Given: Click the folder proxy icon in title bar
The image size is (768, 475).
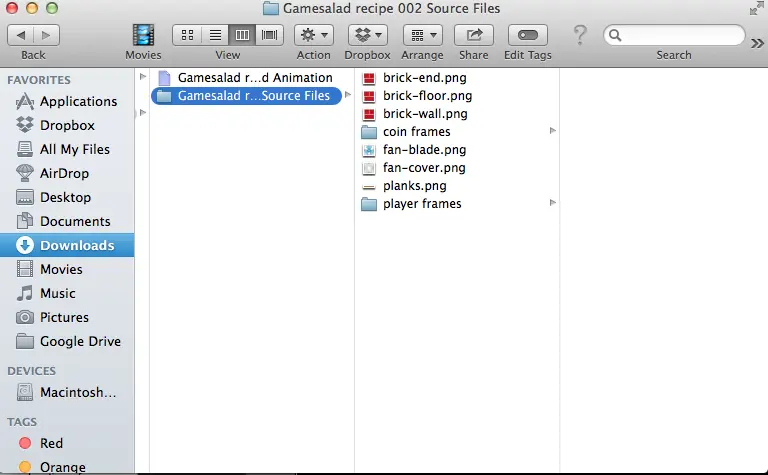Looking at the screenshot, I should [270, 8].
